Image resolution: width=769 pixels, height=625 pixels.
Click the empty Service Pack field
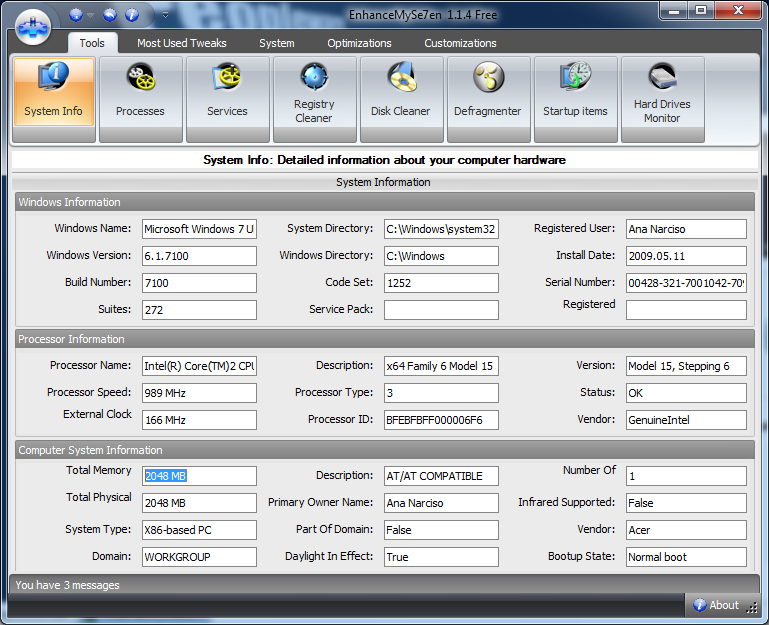tap(441, 310)
